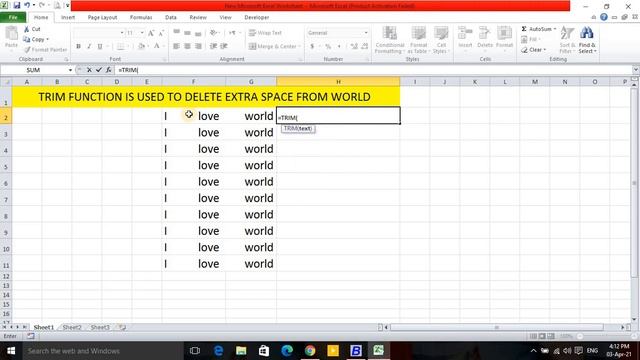Open the File tab
Viewport: 640px width, 360px height.
coord(13,17)
